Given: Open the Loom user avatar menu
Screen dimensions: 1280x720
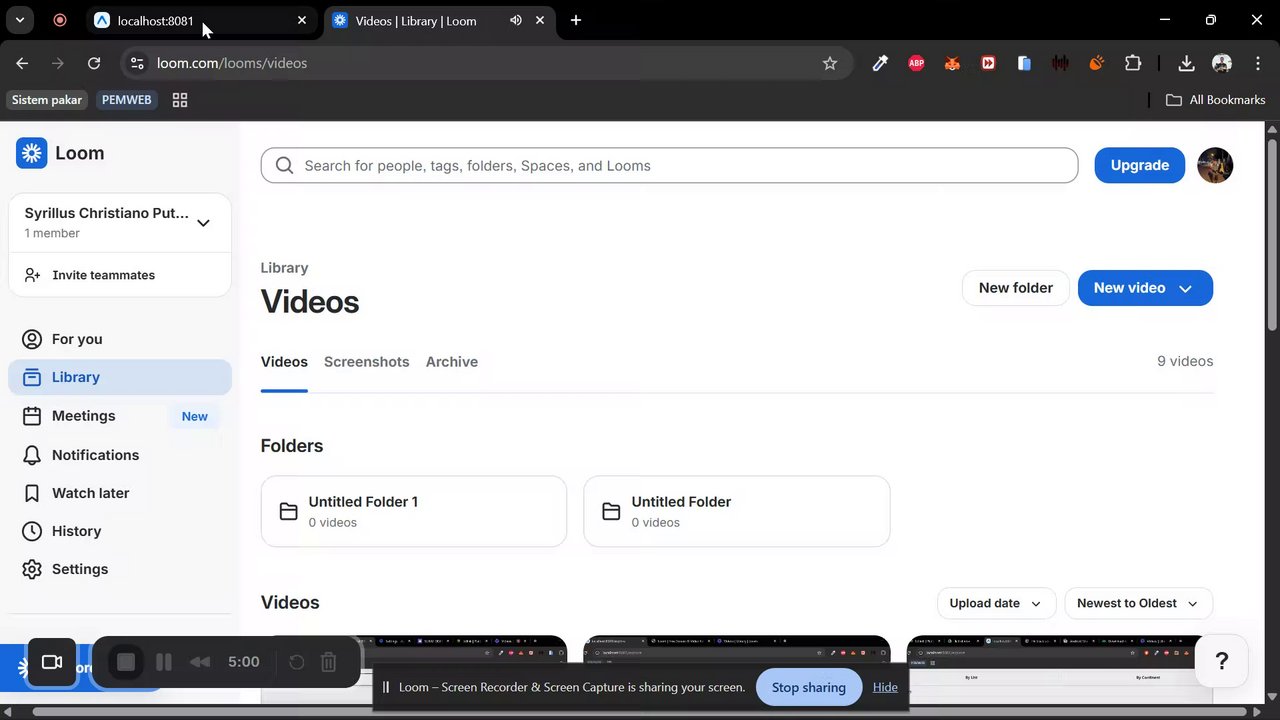Looking at the screenshot, I should click(1215, 165).
